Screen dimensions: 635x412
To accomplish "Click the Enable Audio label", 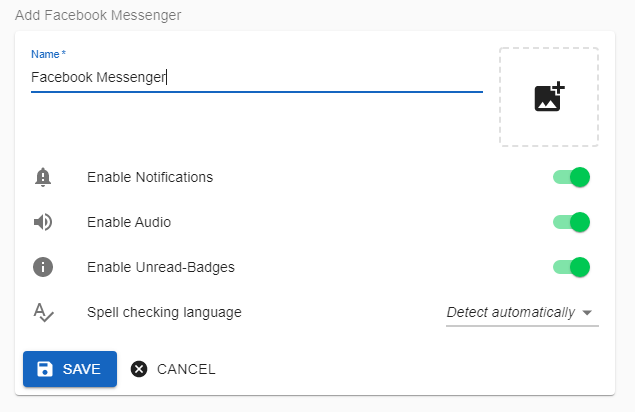I will pyautogui.click(x=129, y=222).
